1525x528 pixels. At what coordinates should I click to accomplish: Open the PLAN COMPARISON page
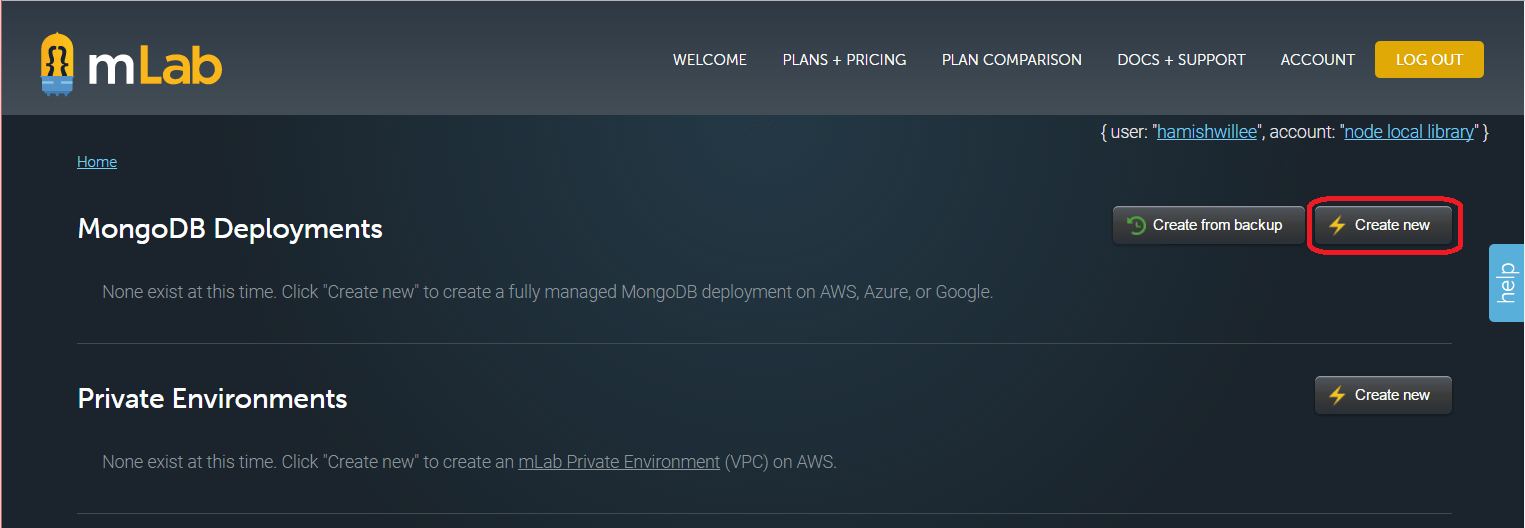[1011, 60]
